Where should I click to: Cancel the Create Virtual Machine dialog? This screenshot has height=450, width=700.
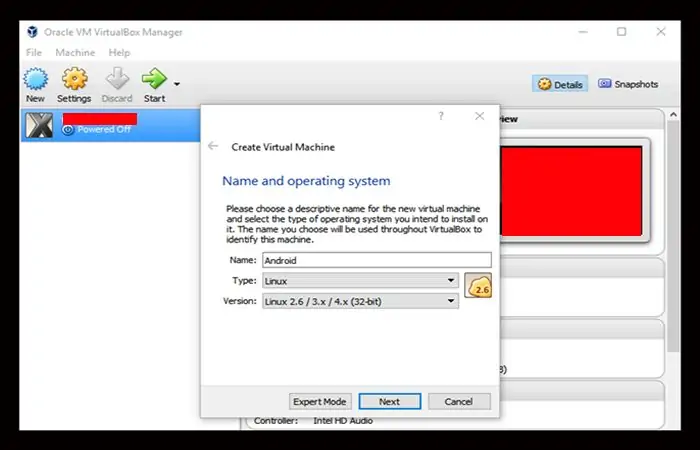[459, 401]
